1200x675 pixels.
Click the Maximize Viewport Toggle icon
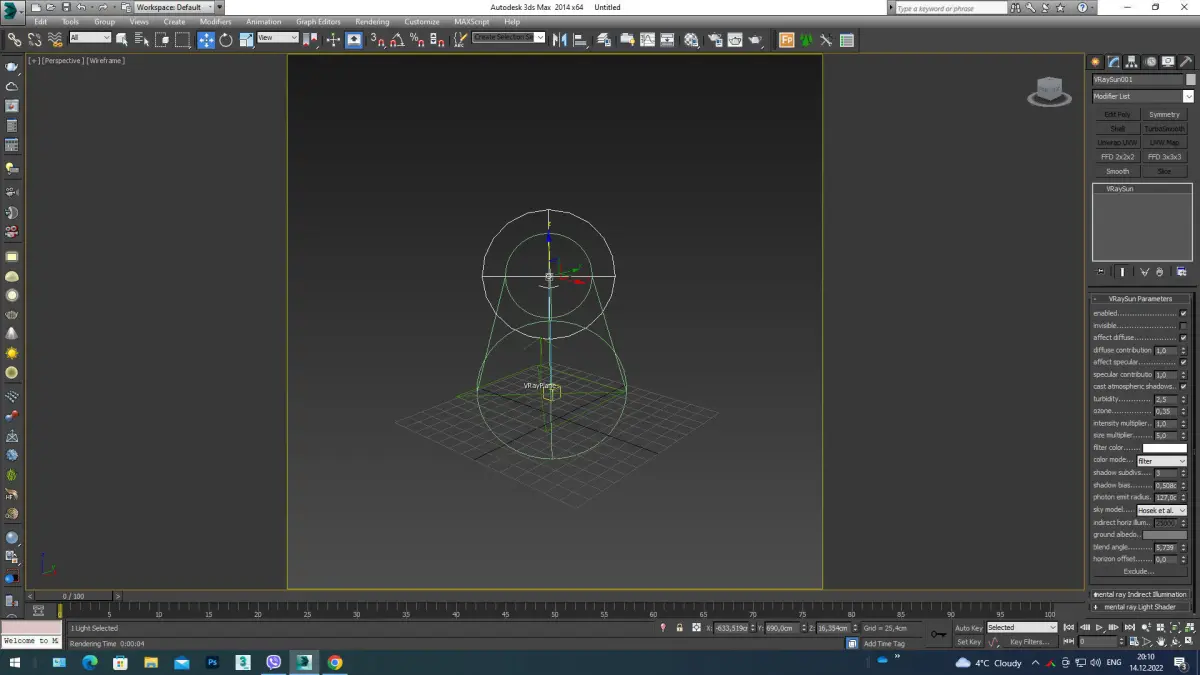tap(1190, 642)
